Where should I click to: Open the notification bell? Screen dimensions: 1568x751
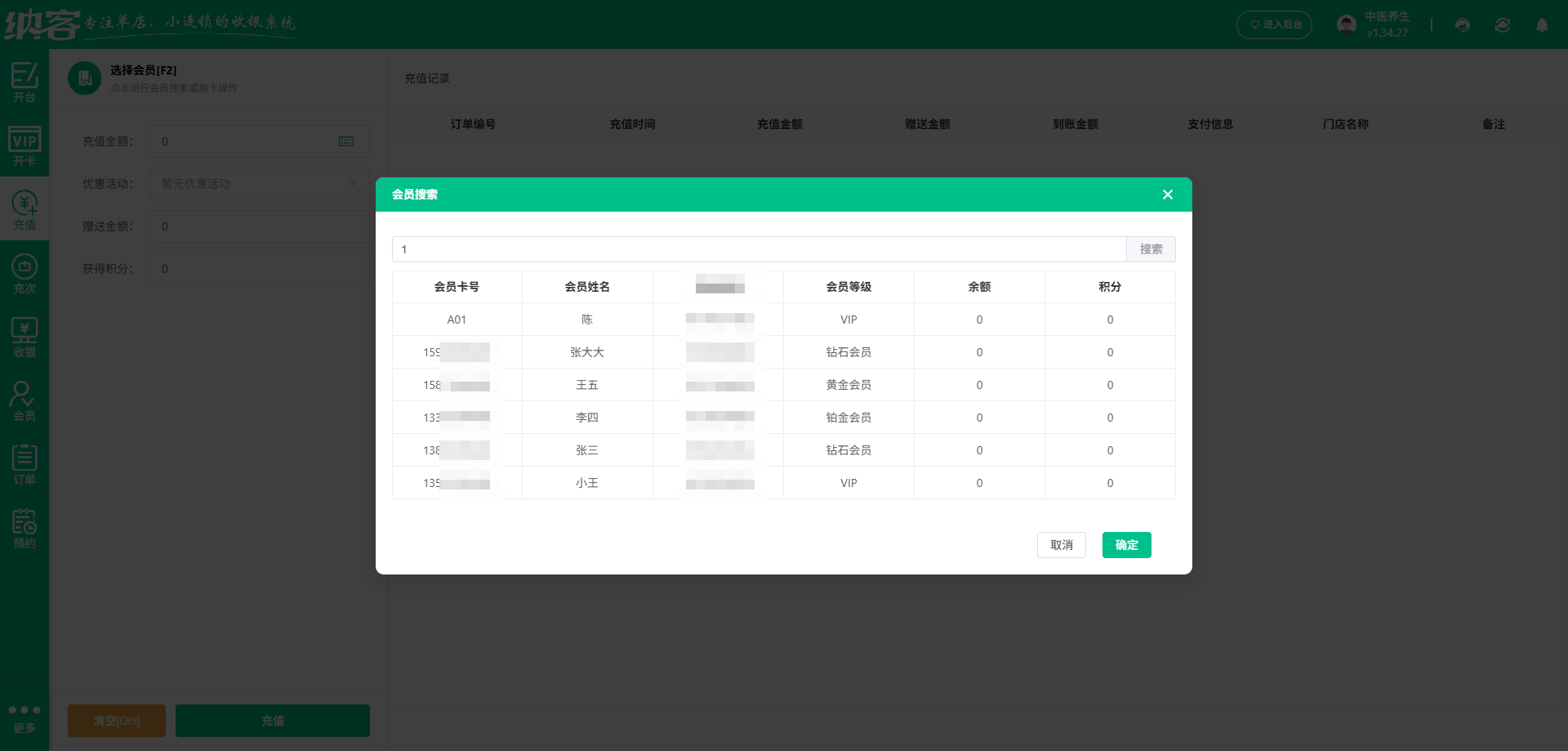point(1543,25)
